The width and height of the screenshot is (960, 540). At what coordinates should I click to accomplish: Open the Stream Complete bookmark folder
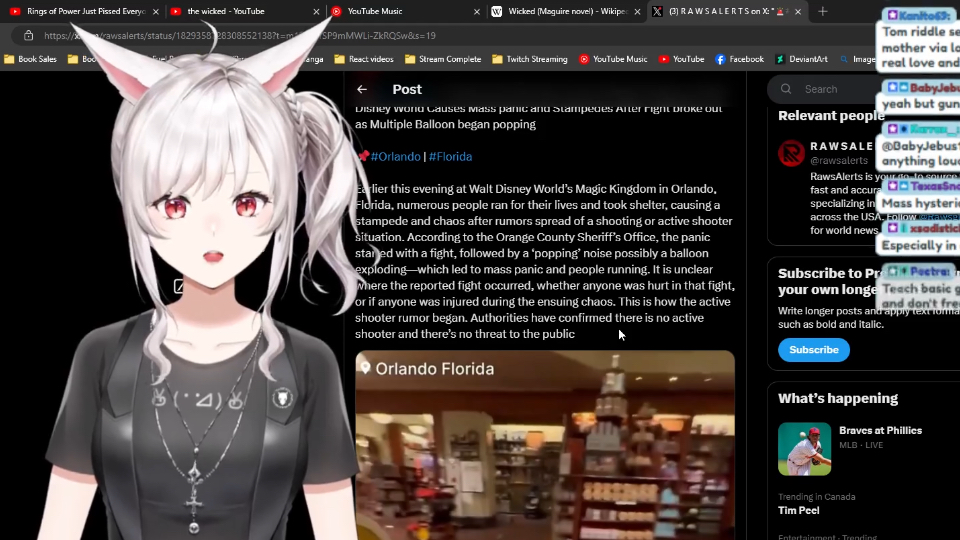(x=443, y=59)
